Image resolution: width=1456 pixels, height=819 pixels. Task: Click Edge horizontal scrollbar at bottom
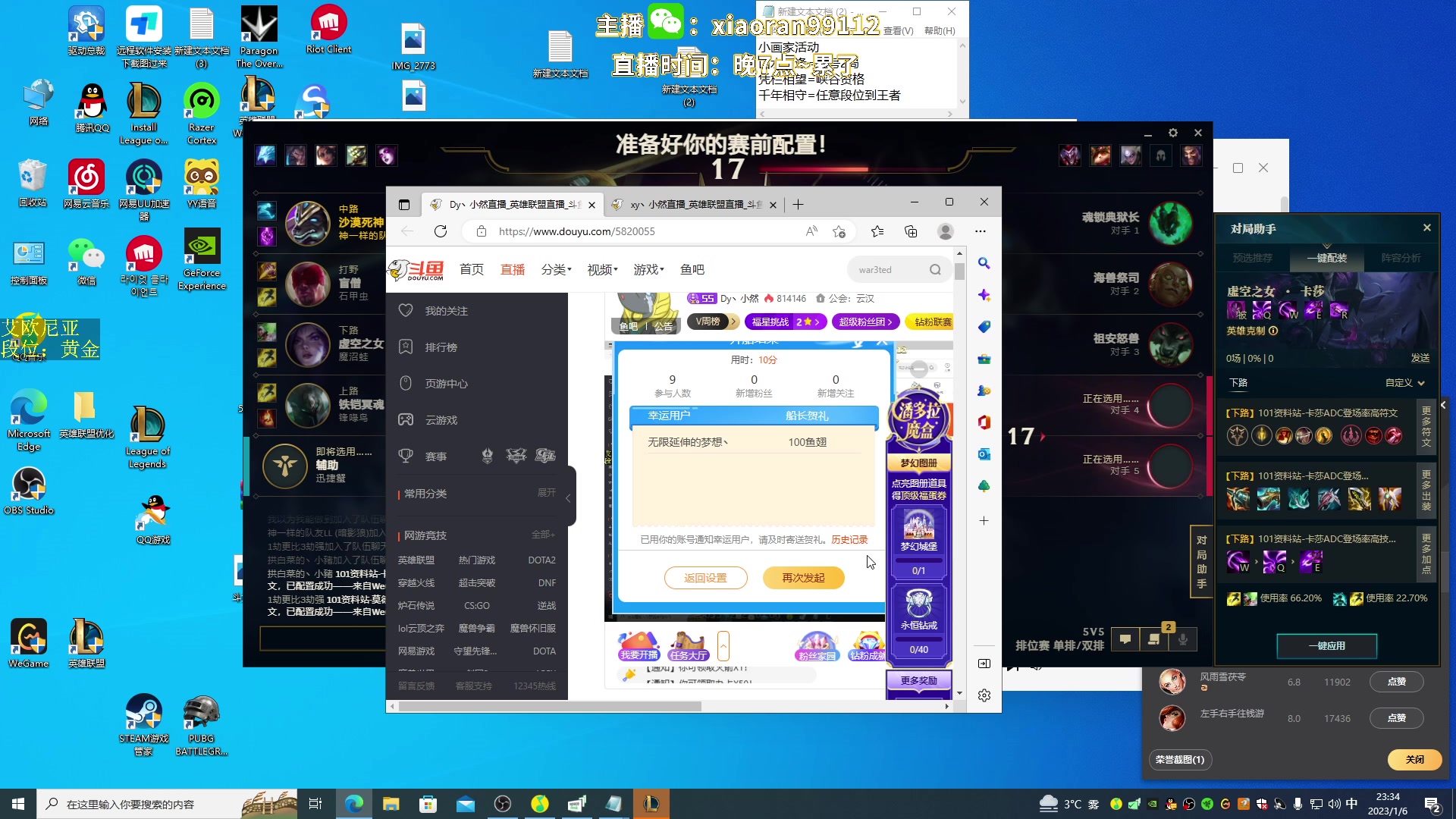tap(549, 706)
